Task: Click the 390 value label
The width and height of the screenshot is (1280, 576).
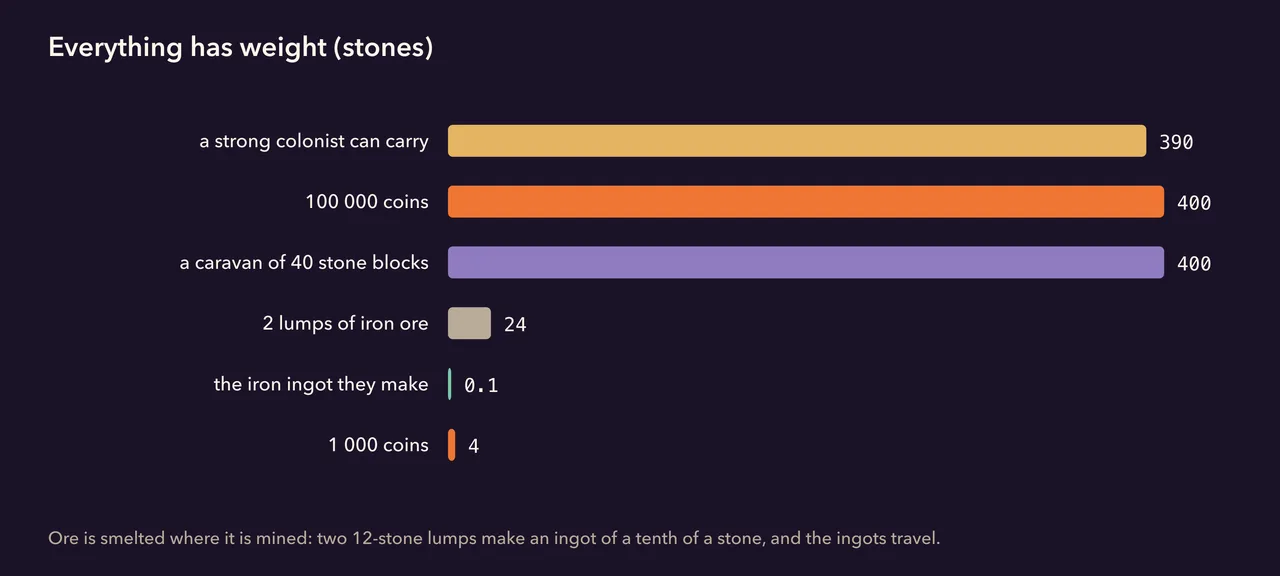Action: tap(1176, 142)
